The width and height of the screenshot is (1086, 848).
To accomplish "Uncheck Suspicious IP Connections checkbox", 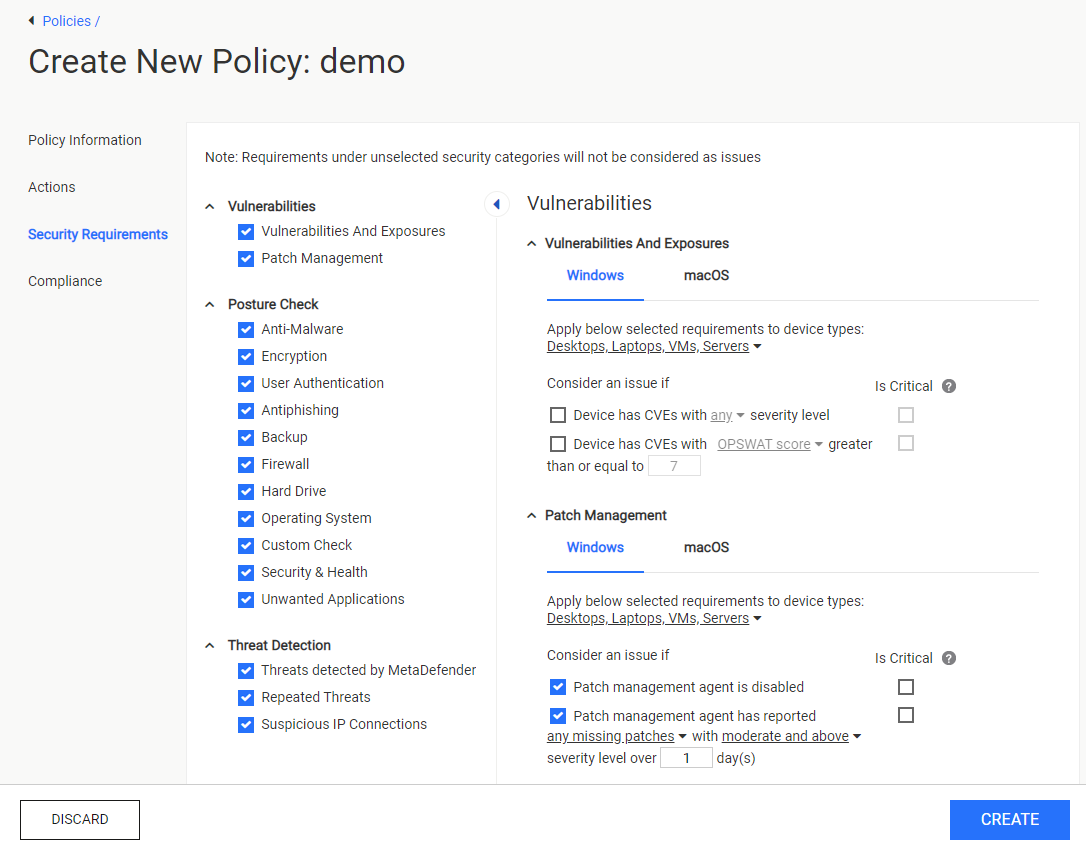I will click(246, 725).
